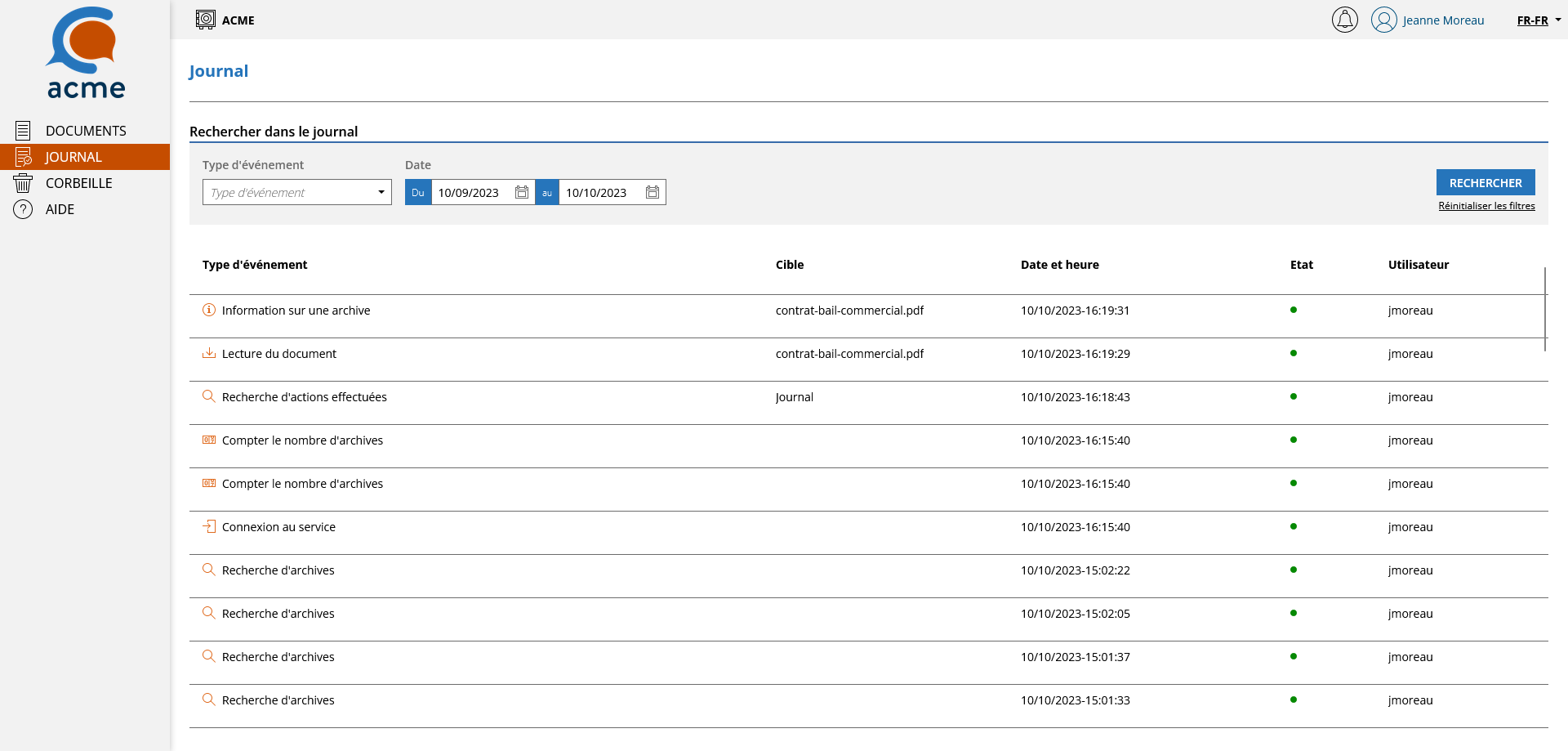Click the Journal page heading
Viewport: 1568px width, 751px height.
[219, 71]
